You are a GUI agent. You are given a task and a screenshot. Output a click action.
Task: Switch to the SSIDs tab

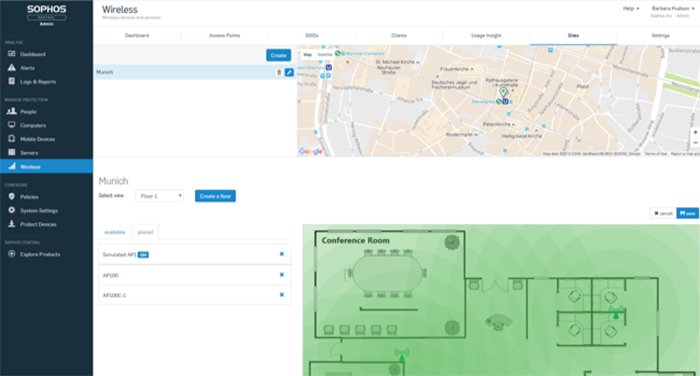(x=312, y=35)
